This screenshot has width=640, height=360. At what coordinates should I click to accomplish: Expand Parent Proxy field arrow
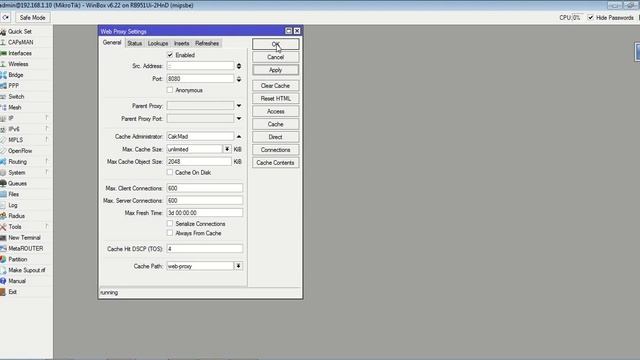click(x=239, y=106)
